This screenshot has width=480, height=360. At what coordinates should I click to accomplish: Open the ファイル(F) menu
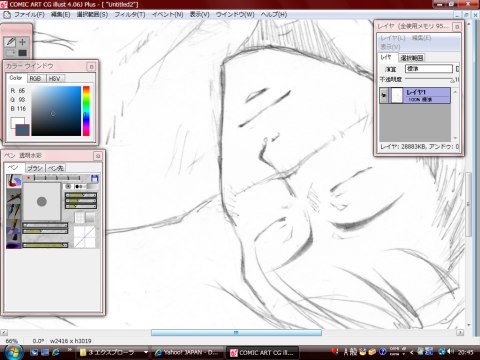point(29,15)
